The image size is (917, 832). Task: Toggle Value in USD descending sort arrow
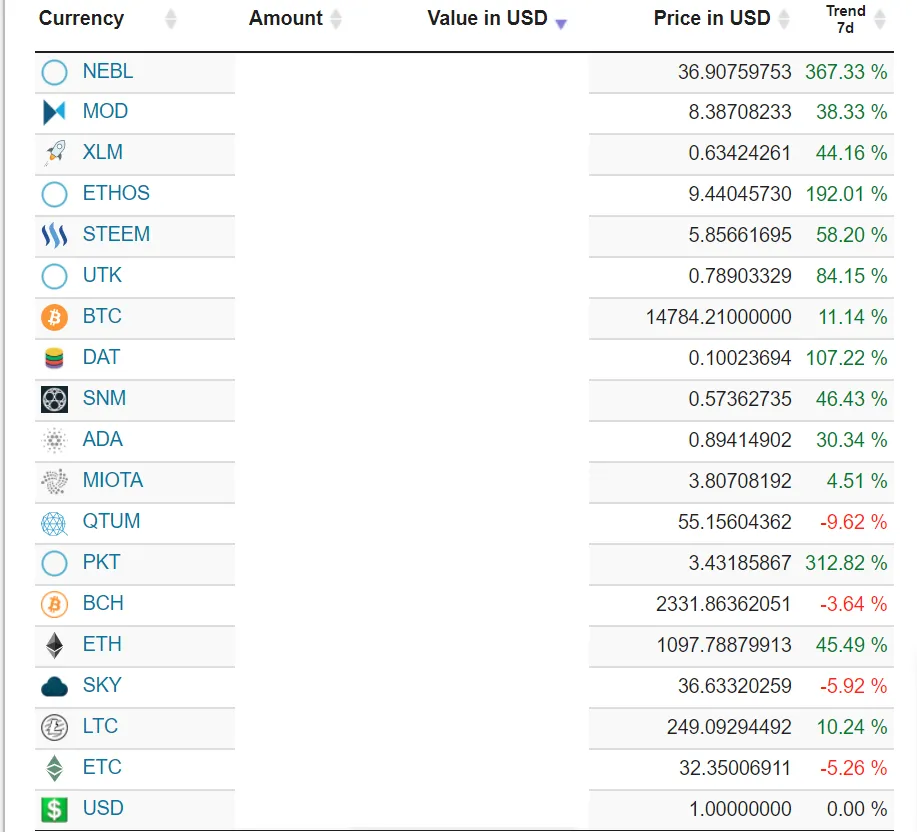click(x=561, y=24)
